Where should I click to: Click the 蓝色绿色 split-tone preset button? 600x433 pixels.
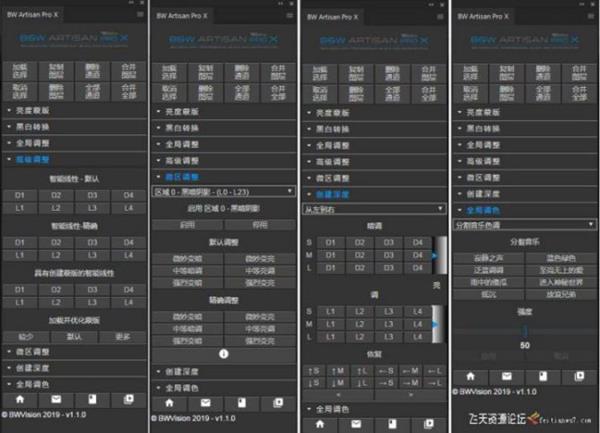[x=558, y=256]
